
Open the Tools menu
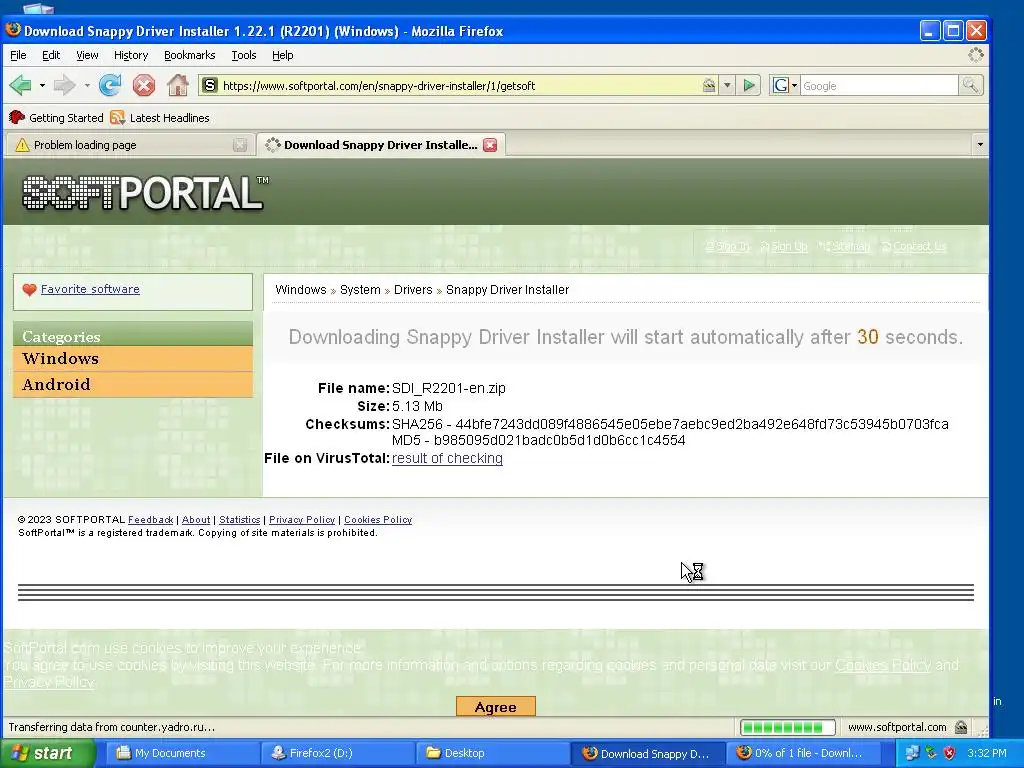(x=244, y=55)
